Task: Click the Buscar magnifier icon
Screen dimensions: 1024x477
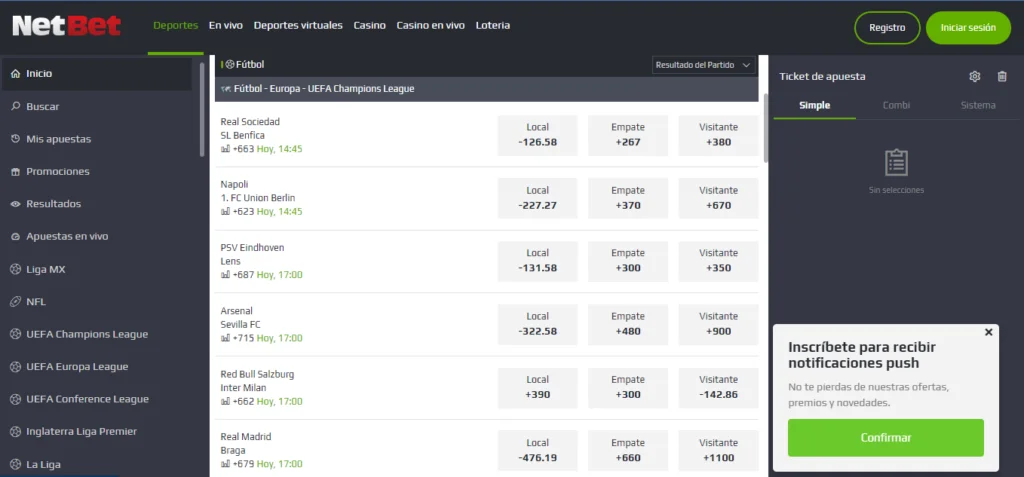Action: point(16,106)
